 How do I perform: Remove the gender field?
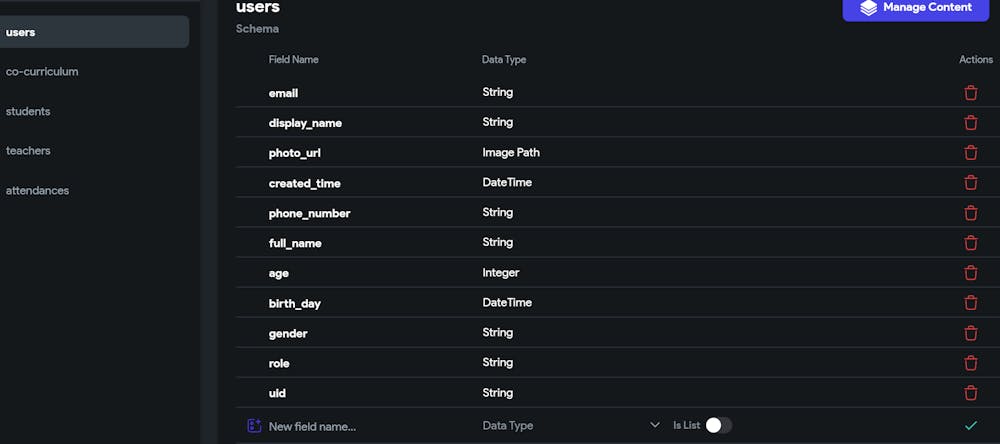971,332
